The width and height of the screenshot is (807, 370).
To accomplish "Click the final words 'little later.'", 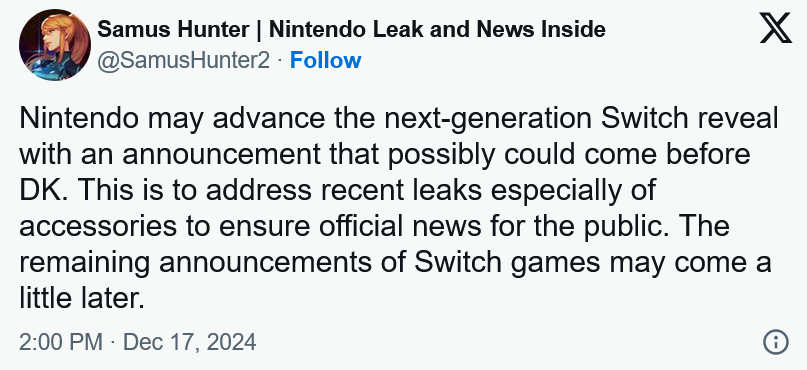I will (x=82, y=298).
